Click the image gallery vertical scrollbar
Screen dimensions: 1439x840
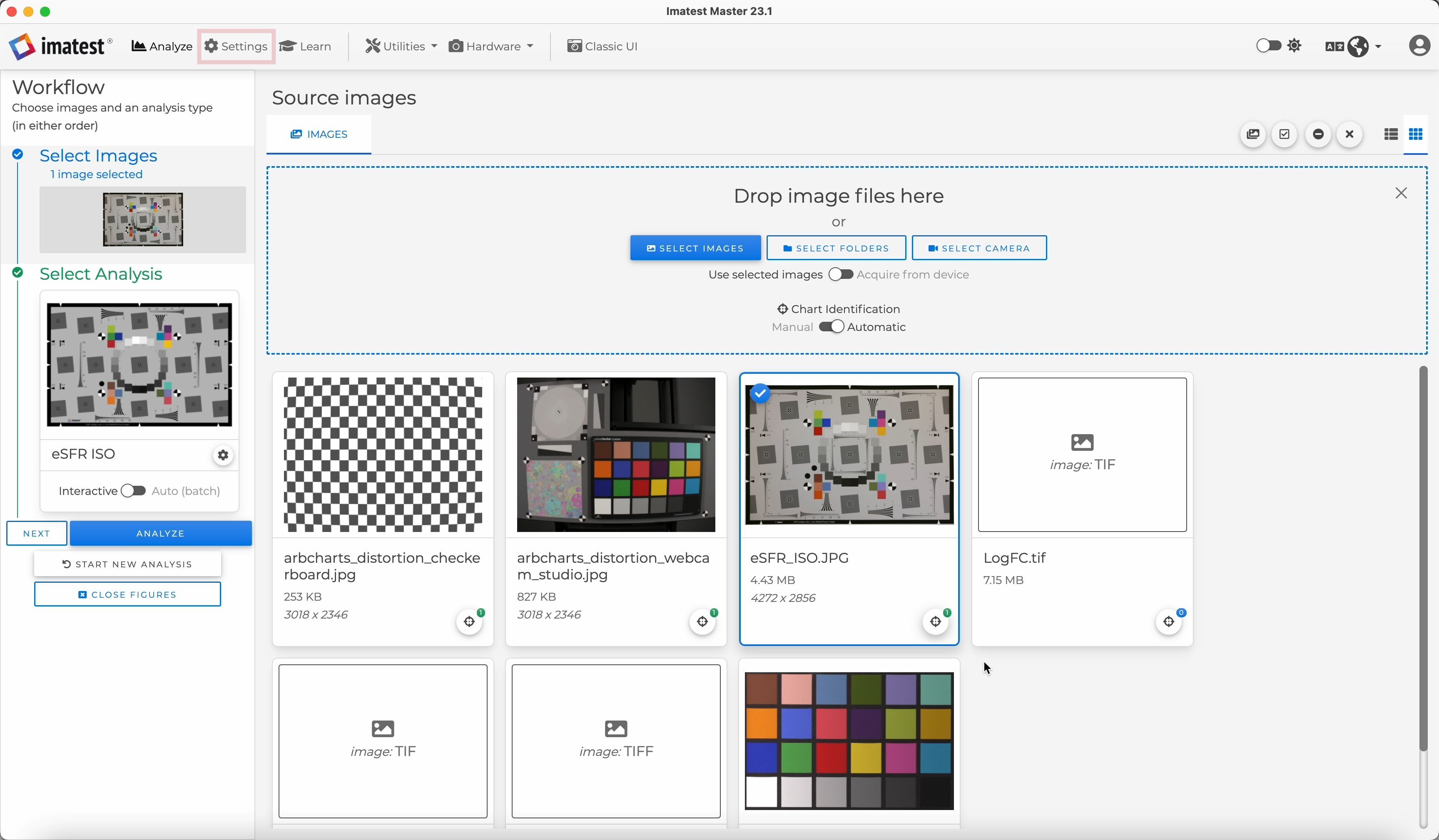pyautogui.click(x=1424, y=559)
